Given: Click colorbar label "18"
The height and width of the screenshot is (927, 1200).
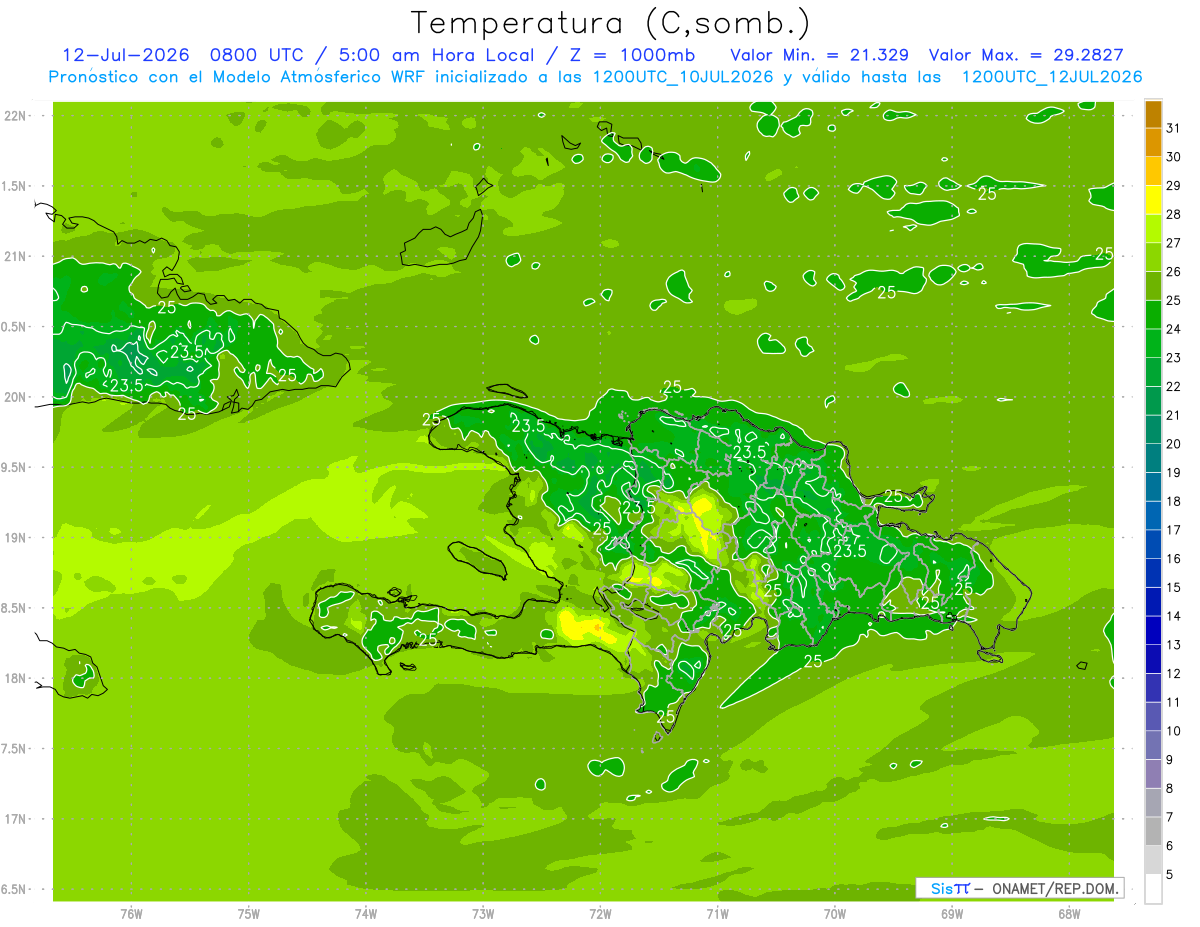Looking at the screenshot, I should coord(1173,501).
